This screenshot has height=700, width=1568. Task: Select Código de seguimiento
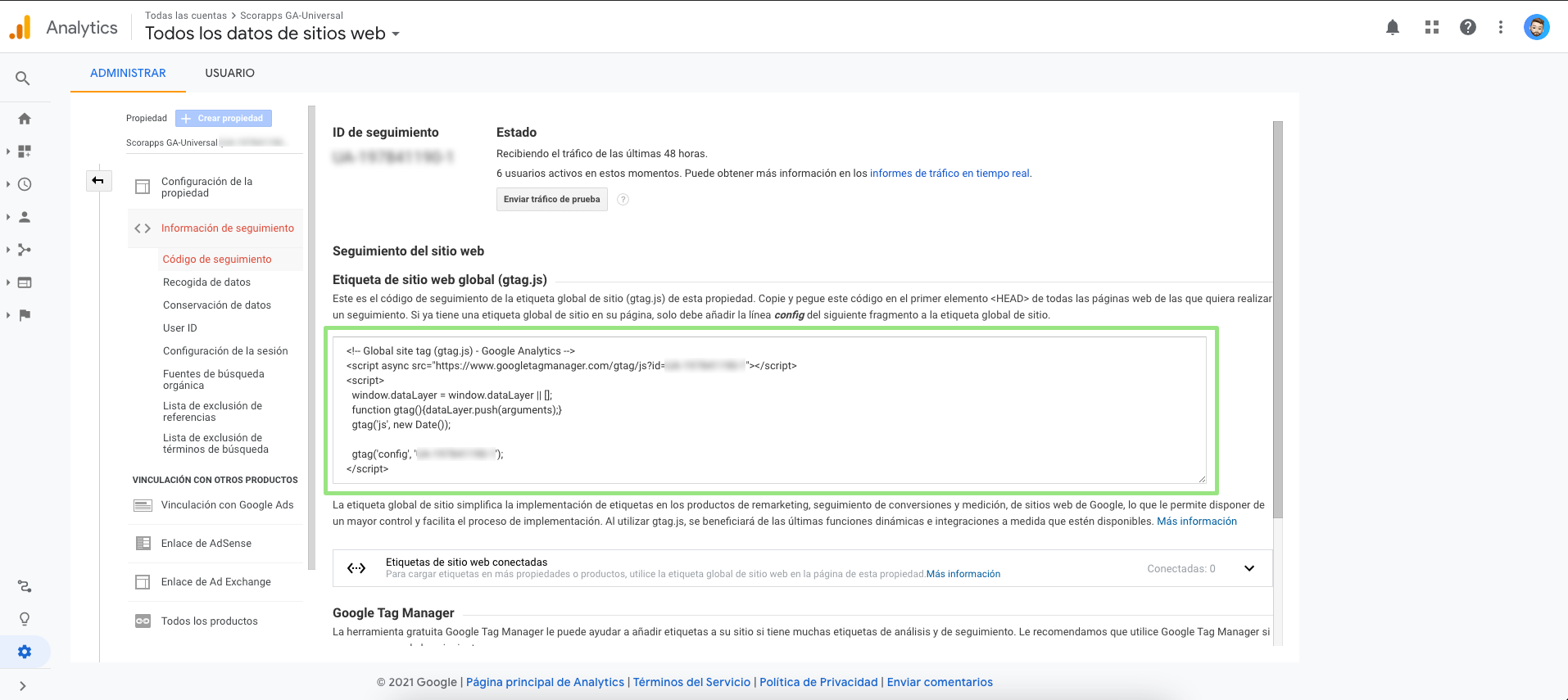click(x=217, y=260)
